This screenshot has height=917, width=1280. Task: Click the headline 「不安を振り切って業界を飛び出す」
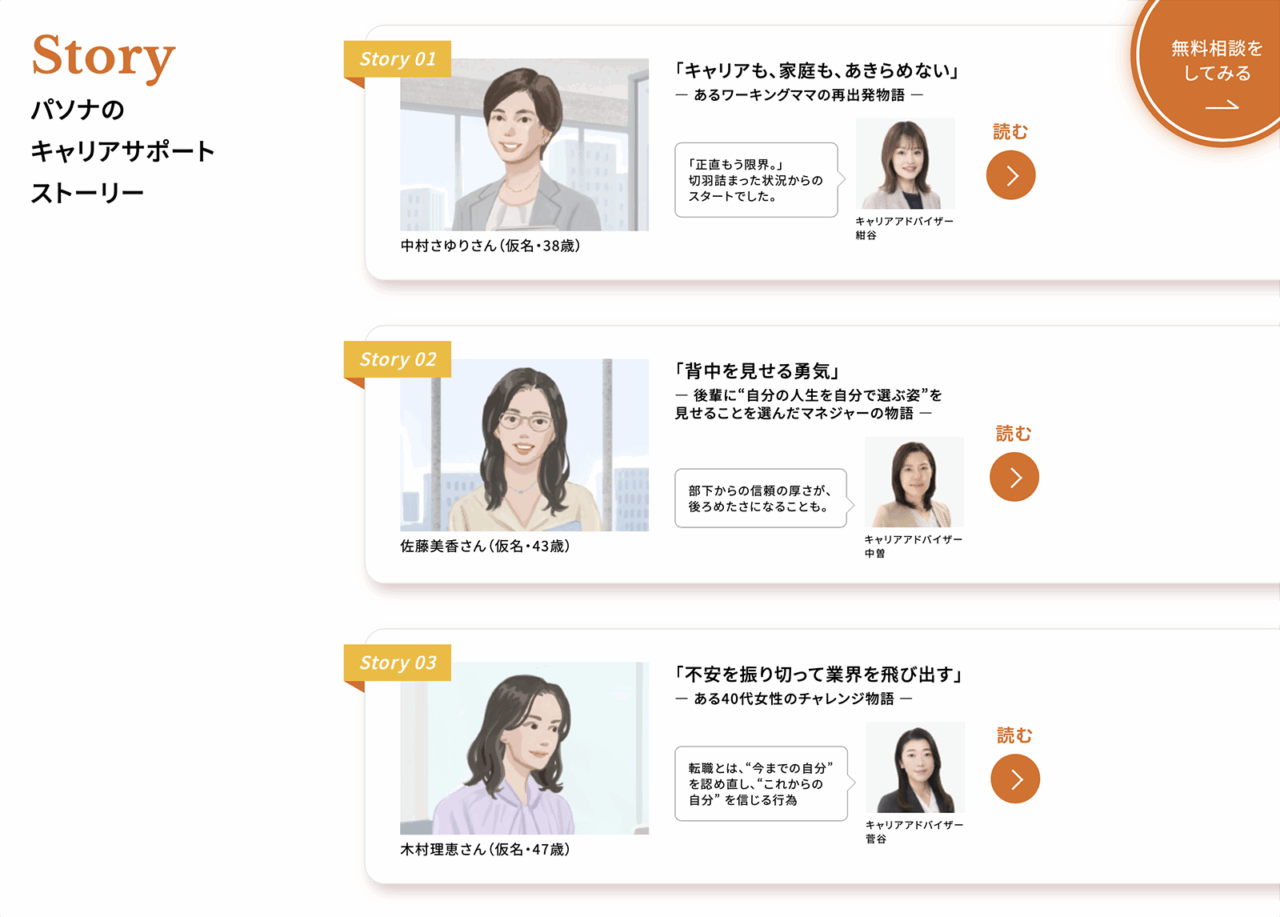point(819,675)
